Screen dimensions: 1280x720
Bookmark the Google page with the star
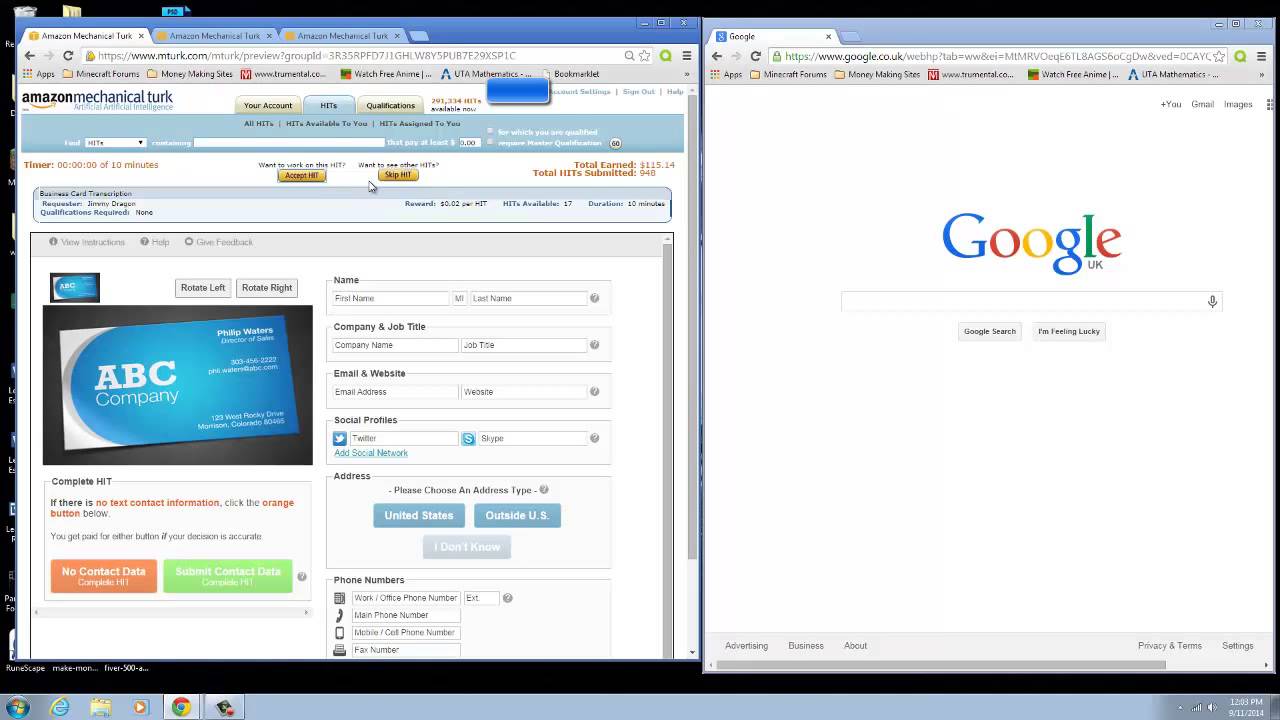tap(1219, 56)
